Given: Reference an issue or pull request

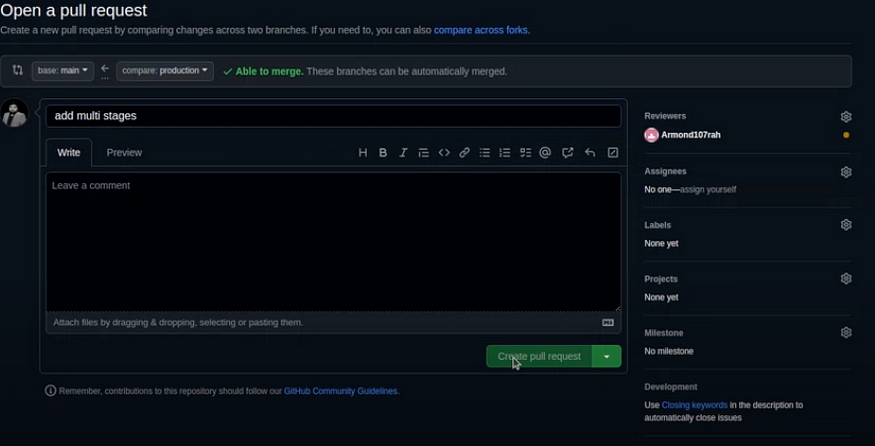Looking at the screenshot, I should 568,152.
